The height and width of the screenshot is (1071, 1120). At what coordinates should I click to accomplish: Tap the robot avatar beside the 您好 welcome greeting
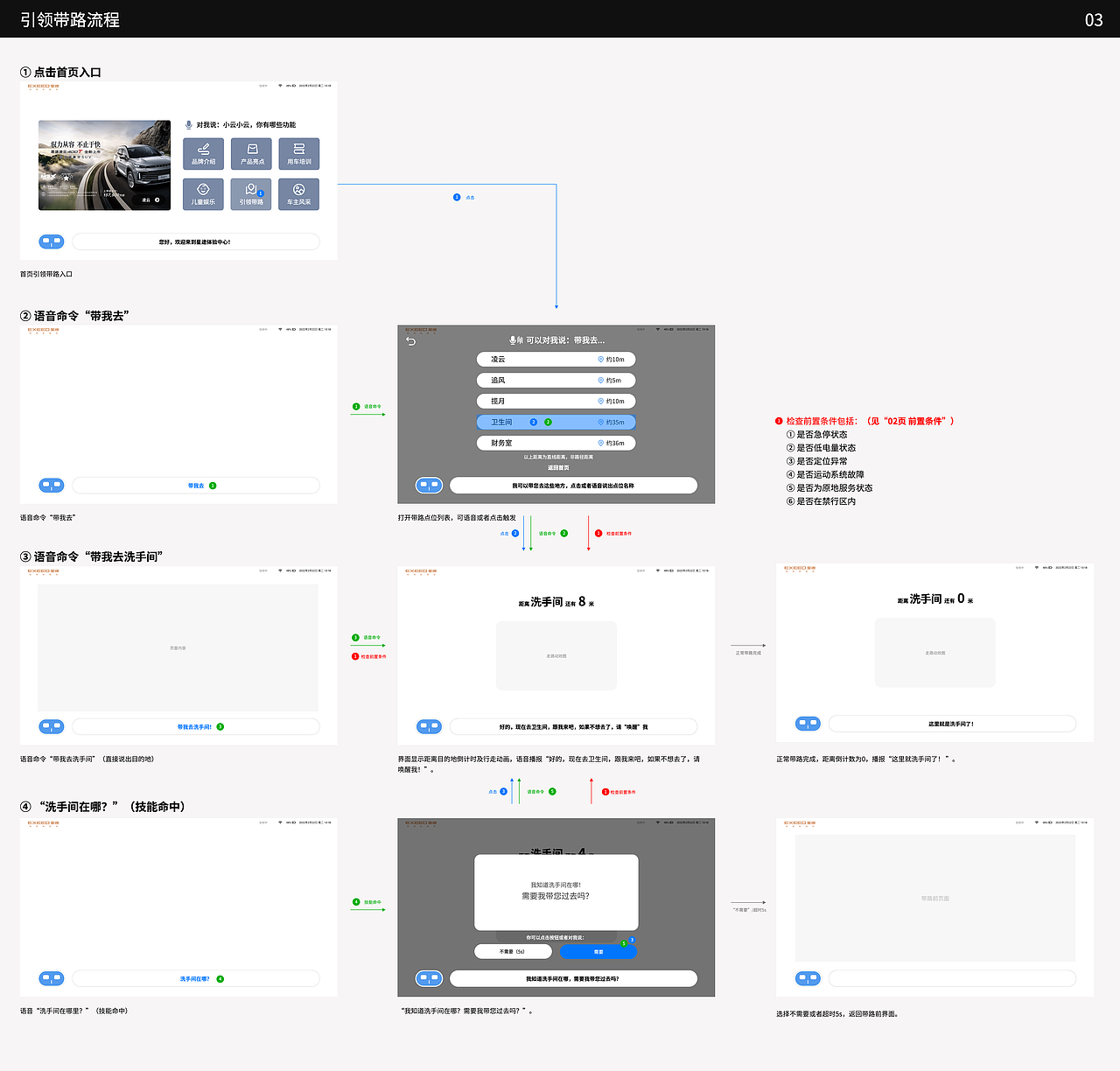(x=52, y=241)
